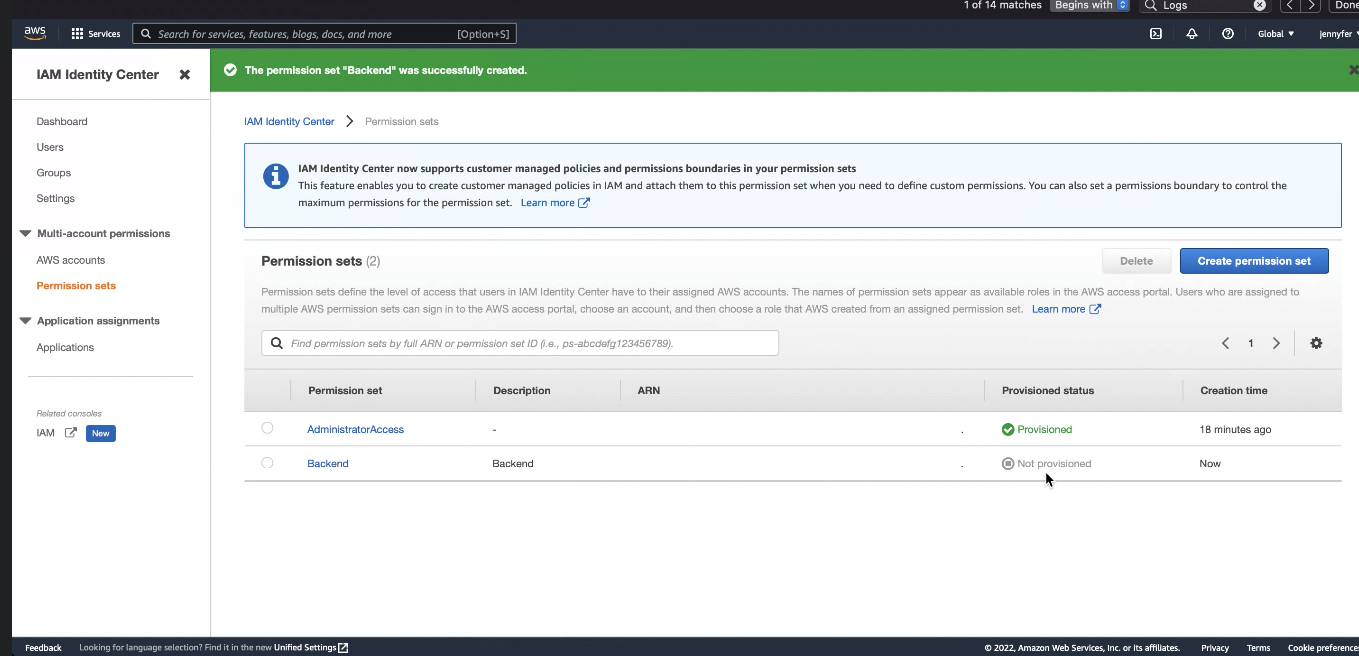Image resolution: width=1359 pixels, height=656 pixels.
Task: Go to previous page of permission sets
Action: (x=1225, y=343)
